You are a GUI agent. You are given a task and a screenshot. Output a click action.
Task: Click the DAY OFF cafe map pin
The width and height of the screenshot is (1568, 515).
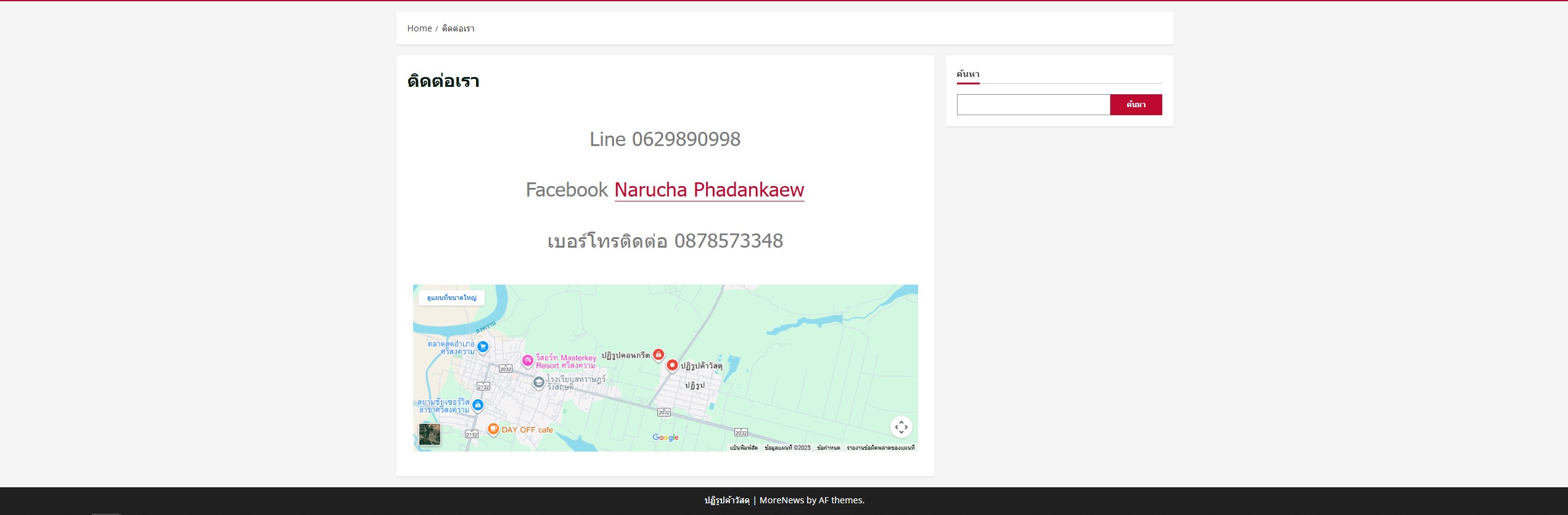493,429
